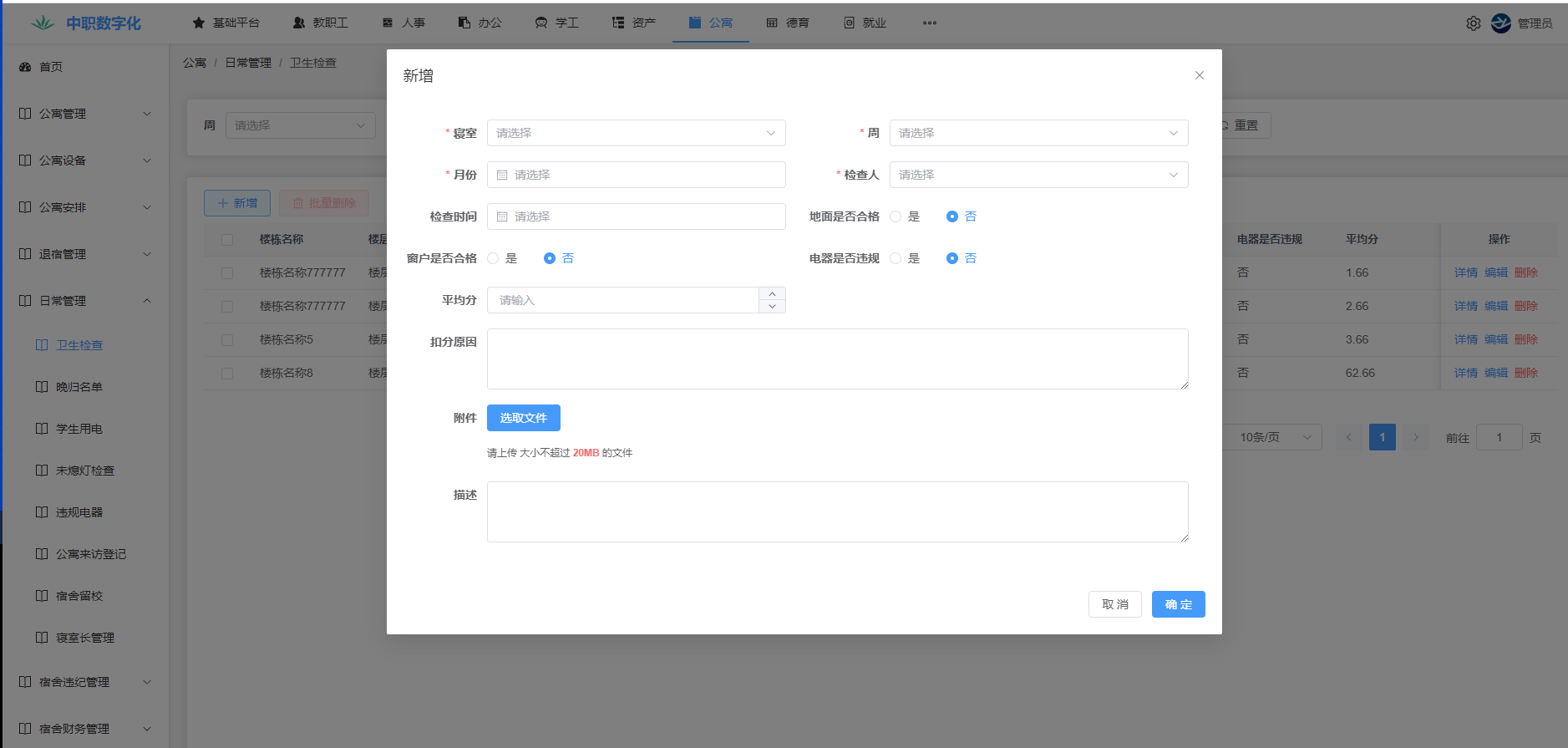This screenshot has height=748, width=1568.
Task: Open the 德育 top navigation tab
Action: click(x=787, y=23)
